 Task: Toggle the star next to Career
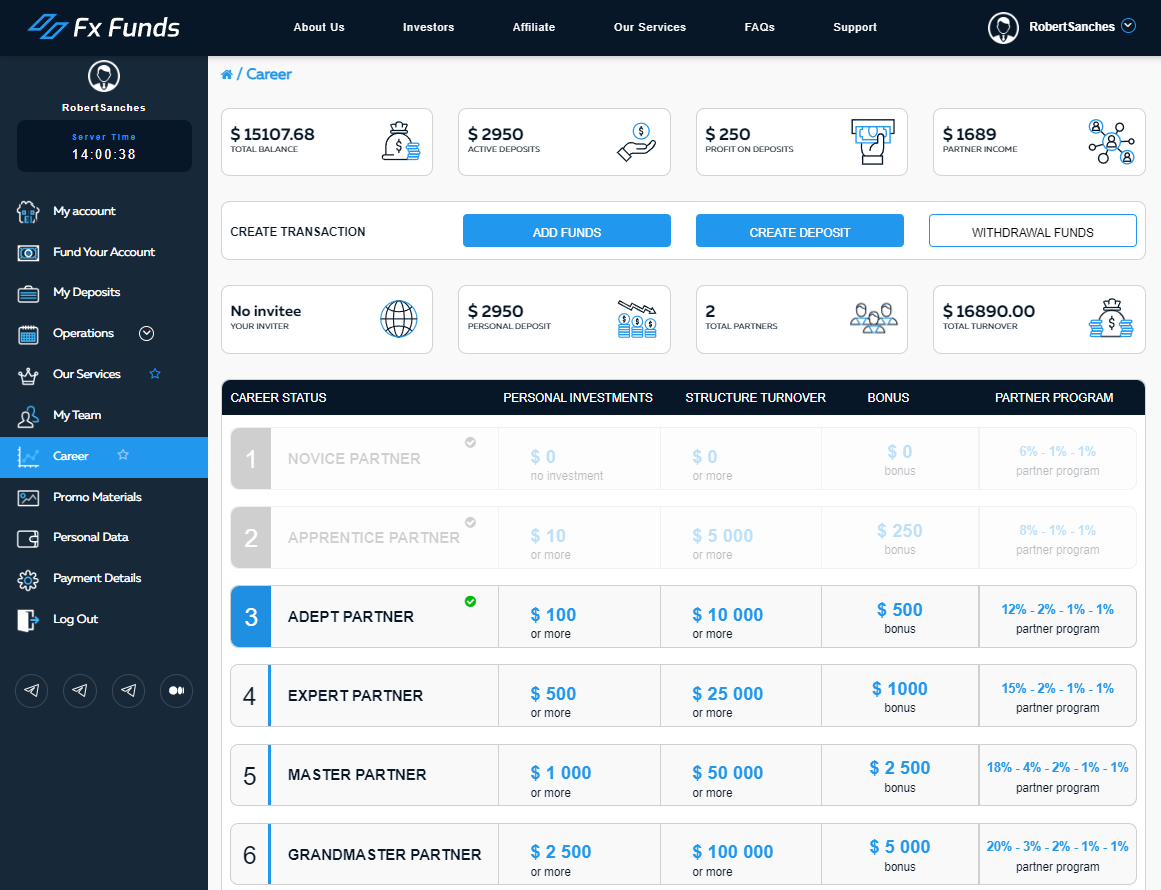pos(123,455)
